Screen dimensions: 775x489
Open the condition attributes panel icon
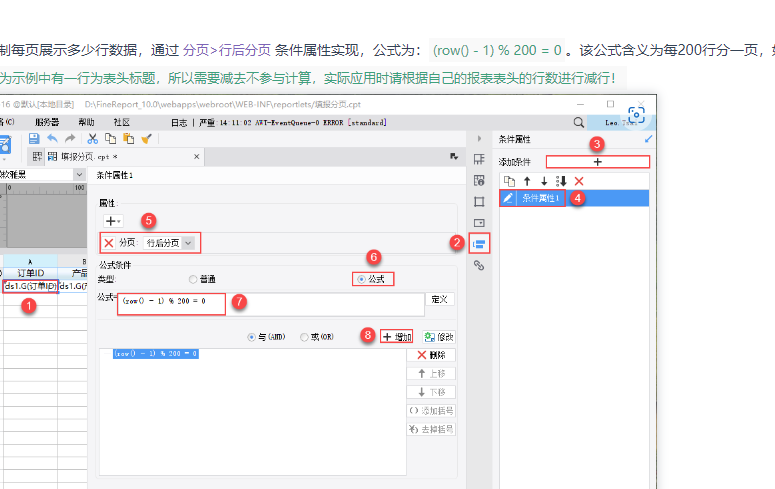pyautogui.click(x=479, y=244)
